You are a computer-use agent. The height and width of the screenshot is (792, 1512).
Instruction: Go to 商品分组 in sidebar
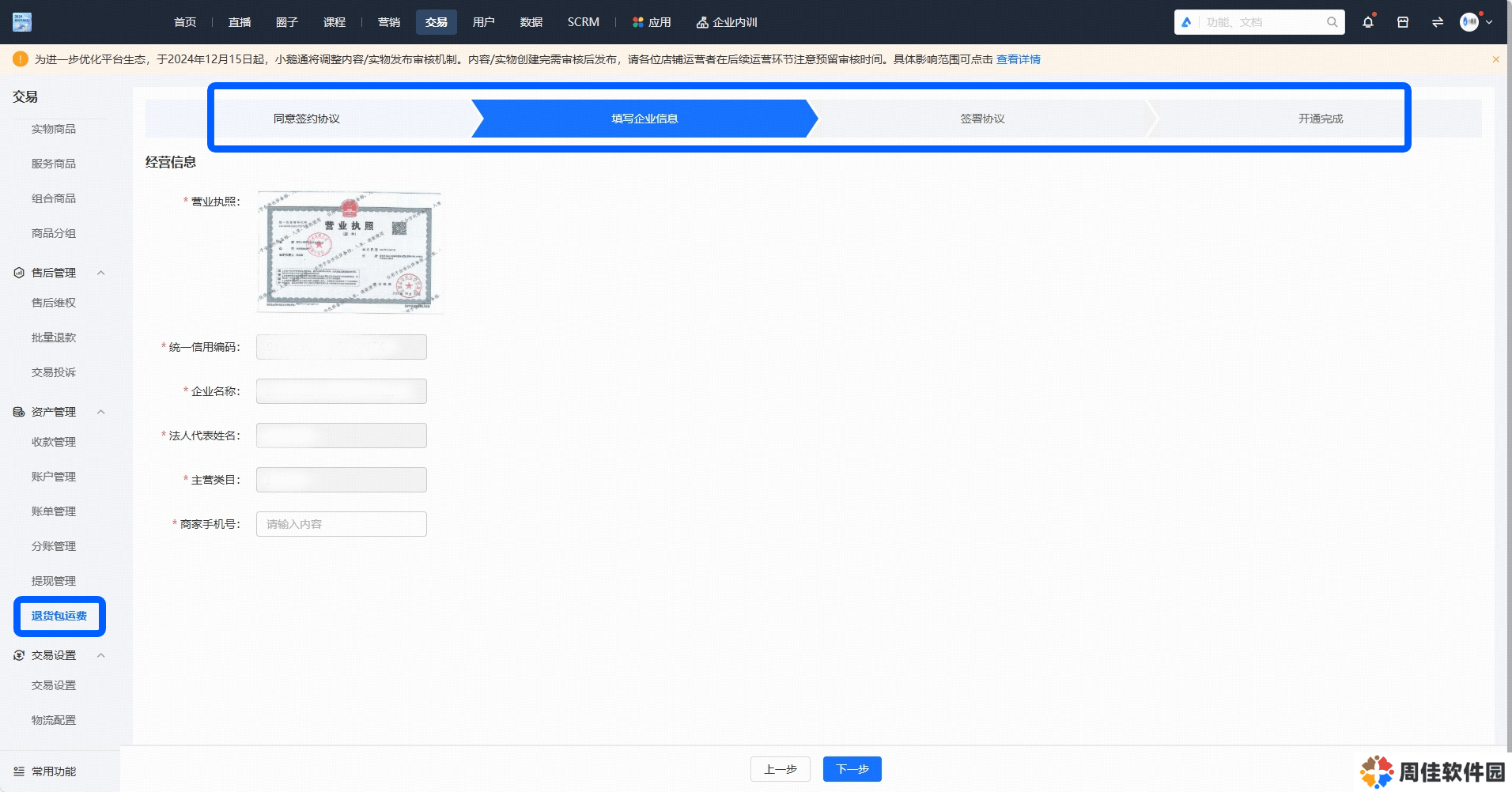pos(54,233)
